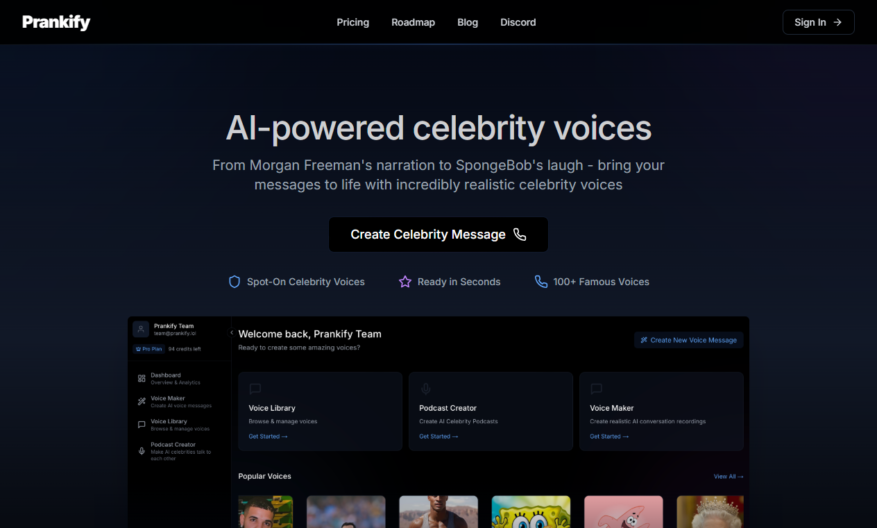
Task: Click the Podcast Creator card microphone icon
Action: pyautogui.click(x=426, y=389)
